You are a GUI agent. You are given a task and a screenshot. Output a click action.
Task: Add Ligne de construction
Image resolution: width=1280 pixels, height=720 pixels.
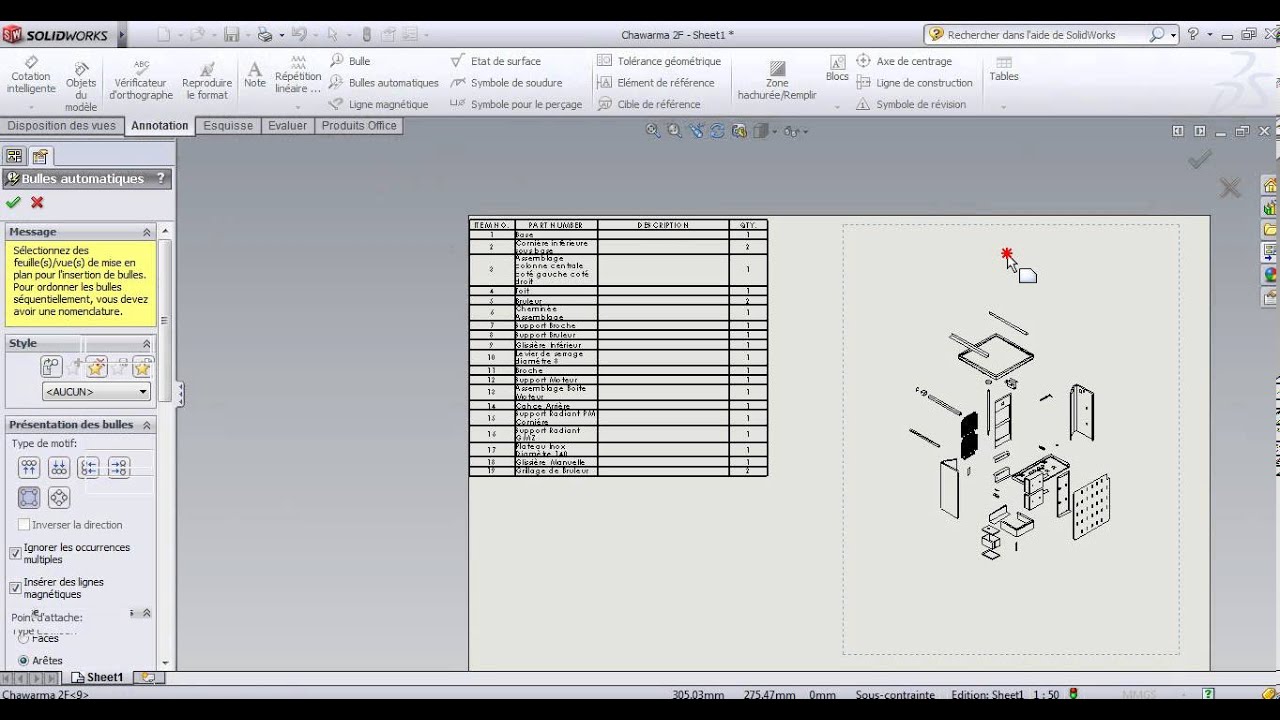coord(915,83)
